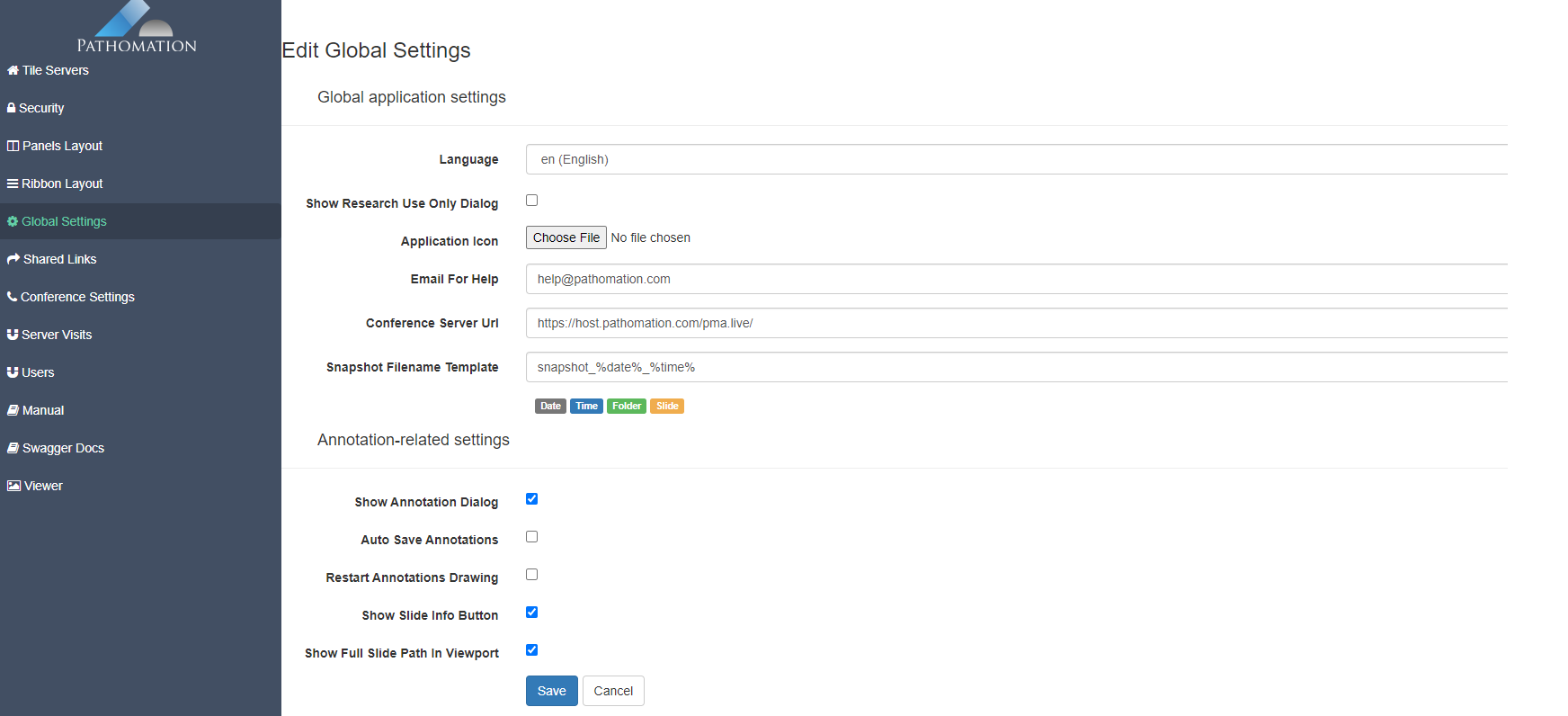Click the picture icon beside Viewer
This screenshot has width=1568, height=716.
click(13, 486)
